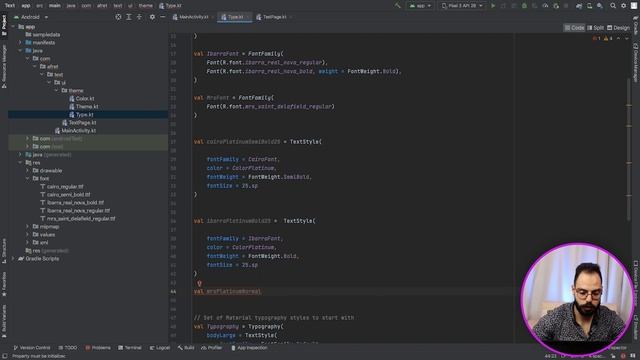Open the Android project view dropdown
Image resolution: width=640 pixels, height=360 pixels.
31,17
